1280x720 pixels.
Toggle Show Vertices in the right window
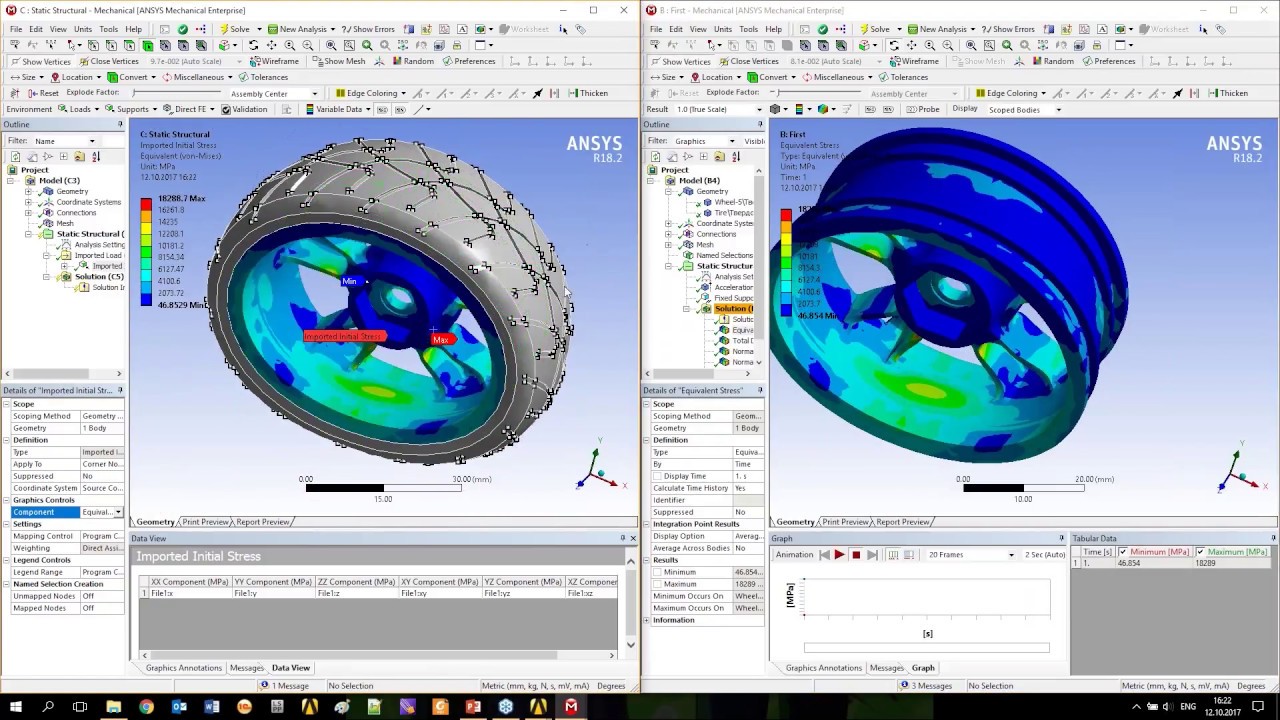coord(680,61)
